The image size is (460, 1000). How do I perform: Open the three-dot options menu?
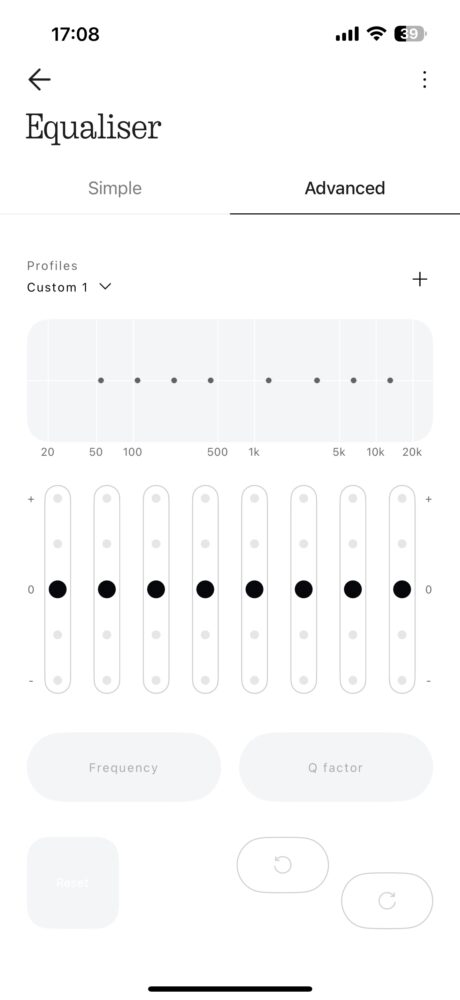point(424,80)
